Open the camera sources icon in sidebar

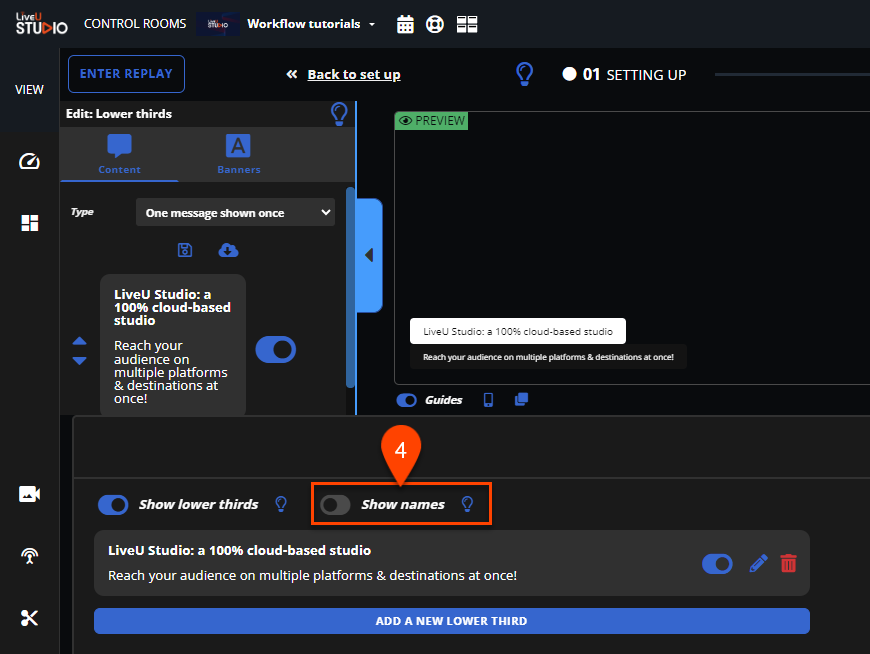[29, 494]
